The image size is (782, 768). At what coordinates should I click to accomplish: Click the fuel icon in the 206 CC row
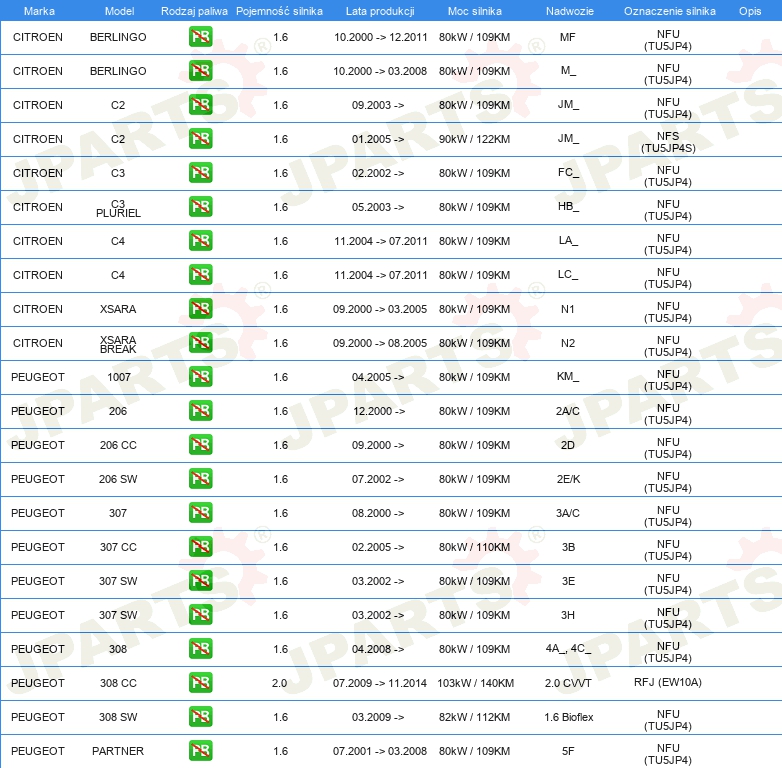coord(200,444)
